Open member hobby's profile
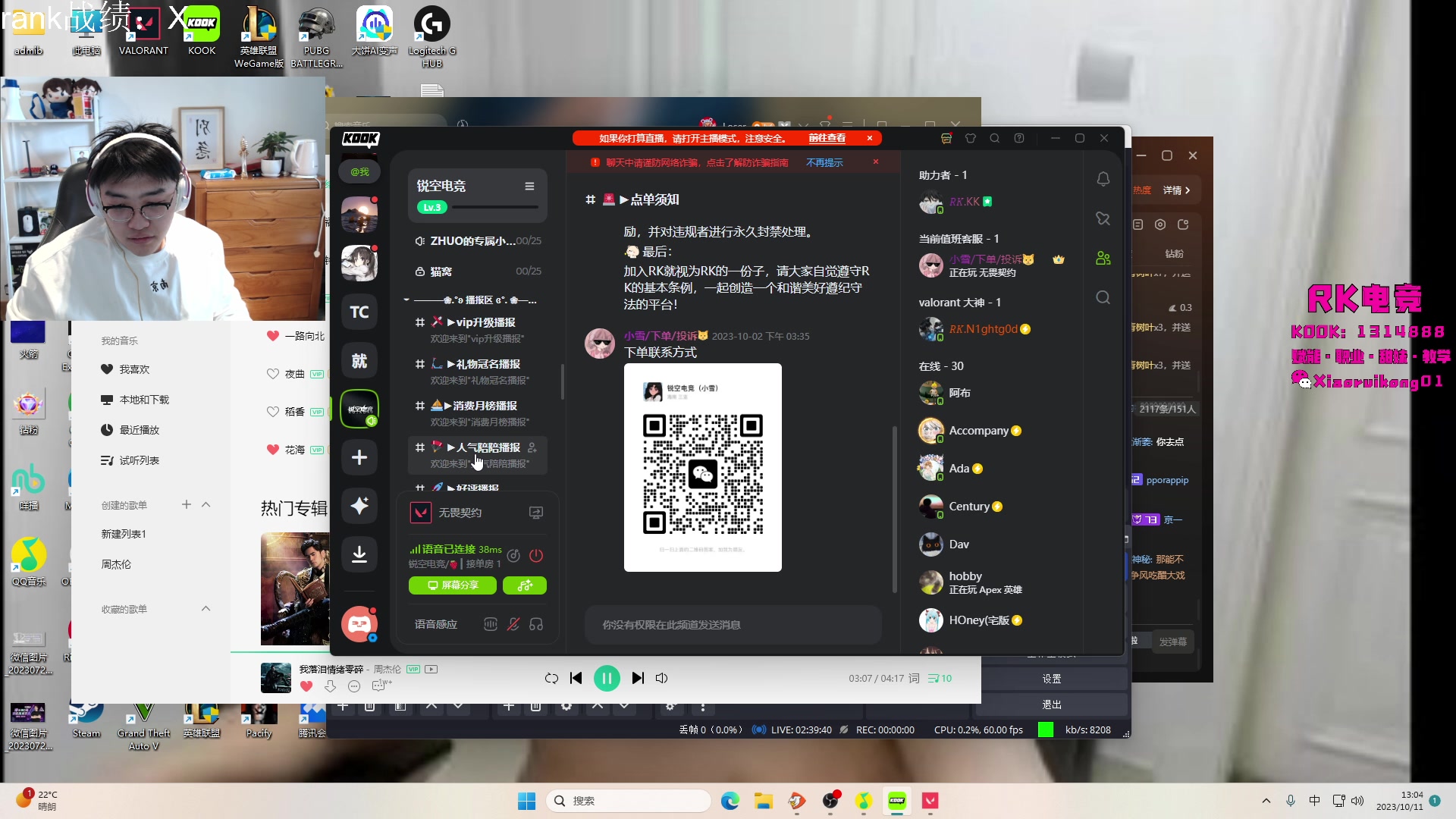This screenshot has height=819, width=1456. click(993, 582)
